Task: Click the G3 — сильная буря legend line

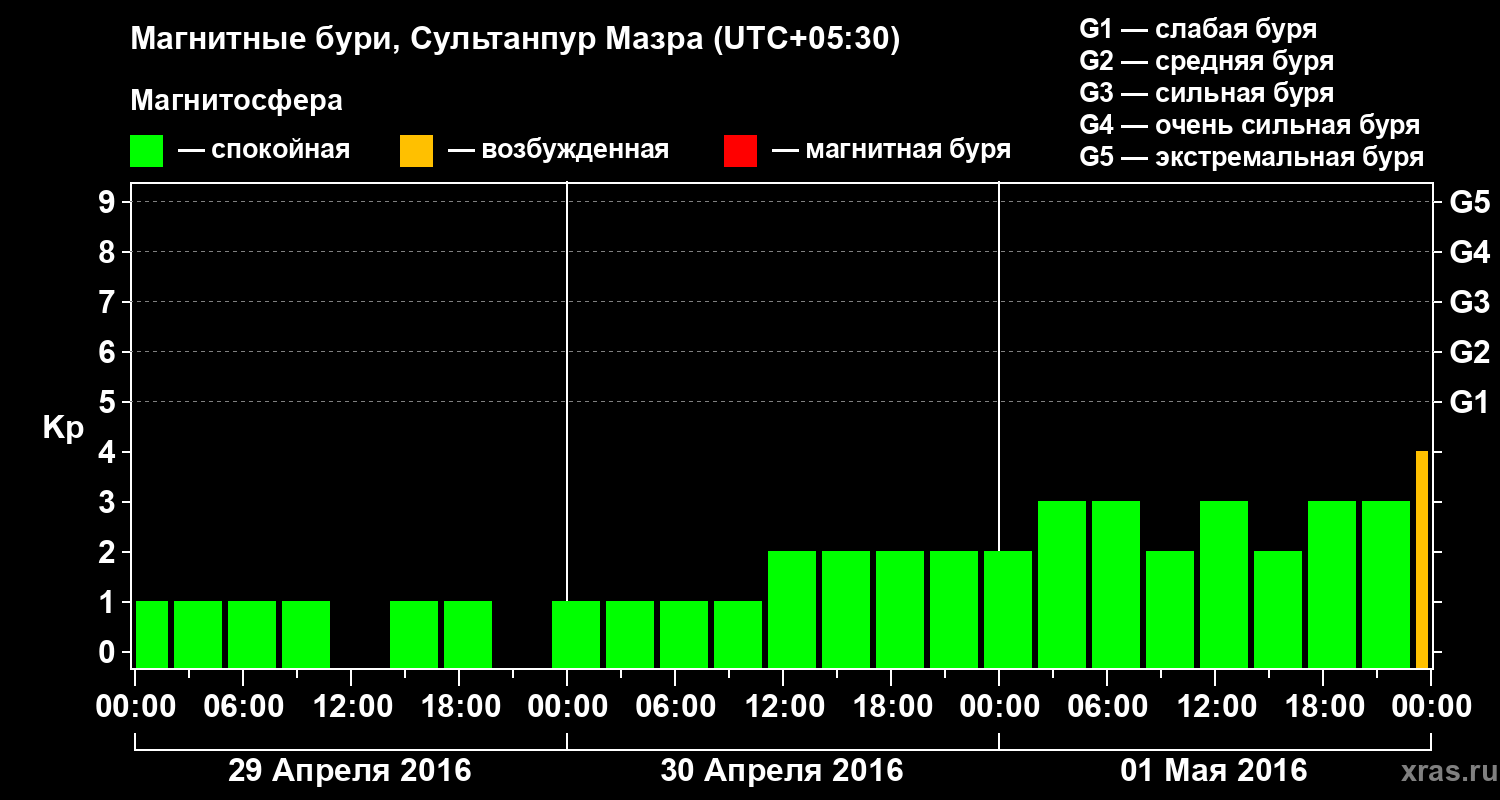Action: click(1206, 93)
